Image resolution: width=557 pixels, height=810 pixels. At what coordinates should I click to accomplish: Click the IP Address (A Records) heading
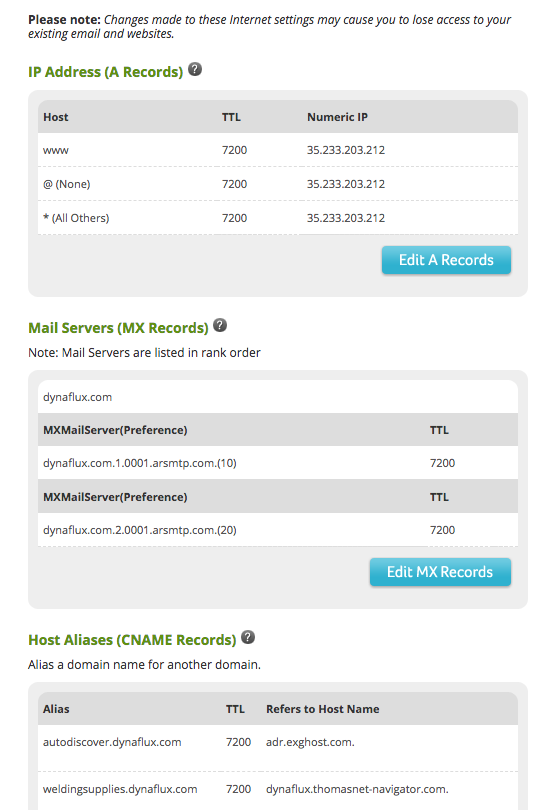[105, 72]
